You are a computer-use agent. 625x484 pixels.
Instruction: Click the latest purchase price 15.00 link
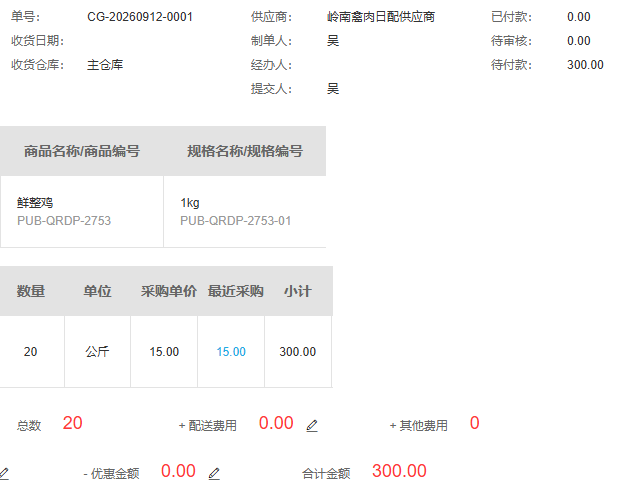pyautogui.click(x=231, y=352)
